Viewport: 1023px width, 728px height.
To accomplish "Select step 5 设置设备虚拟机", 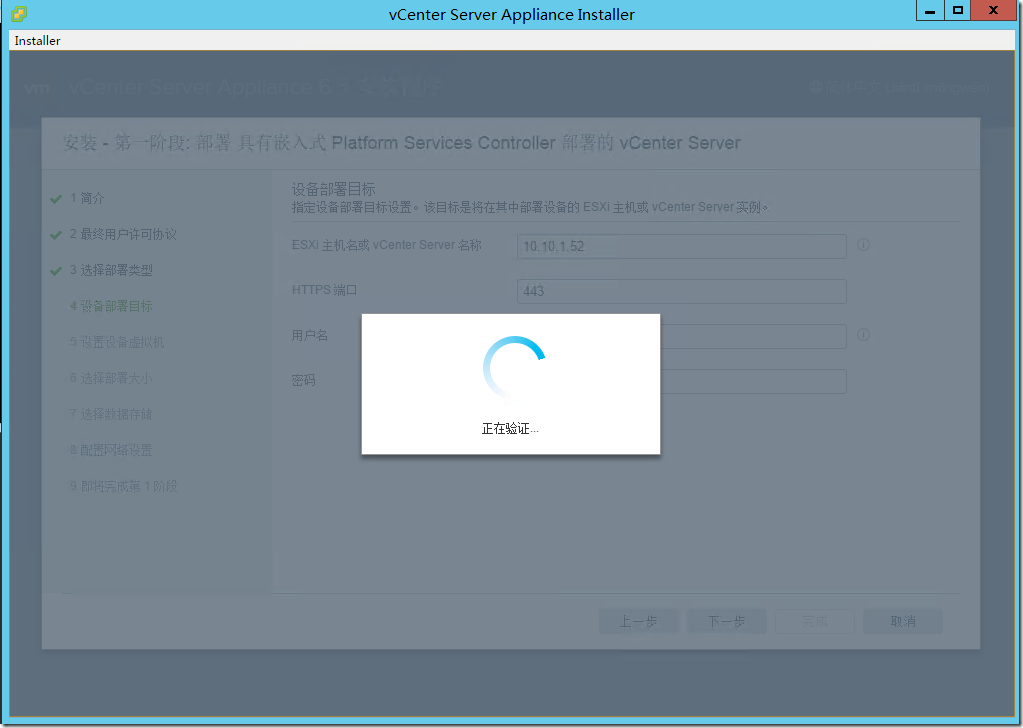I will (x=117, y=342).
